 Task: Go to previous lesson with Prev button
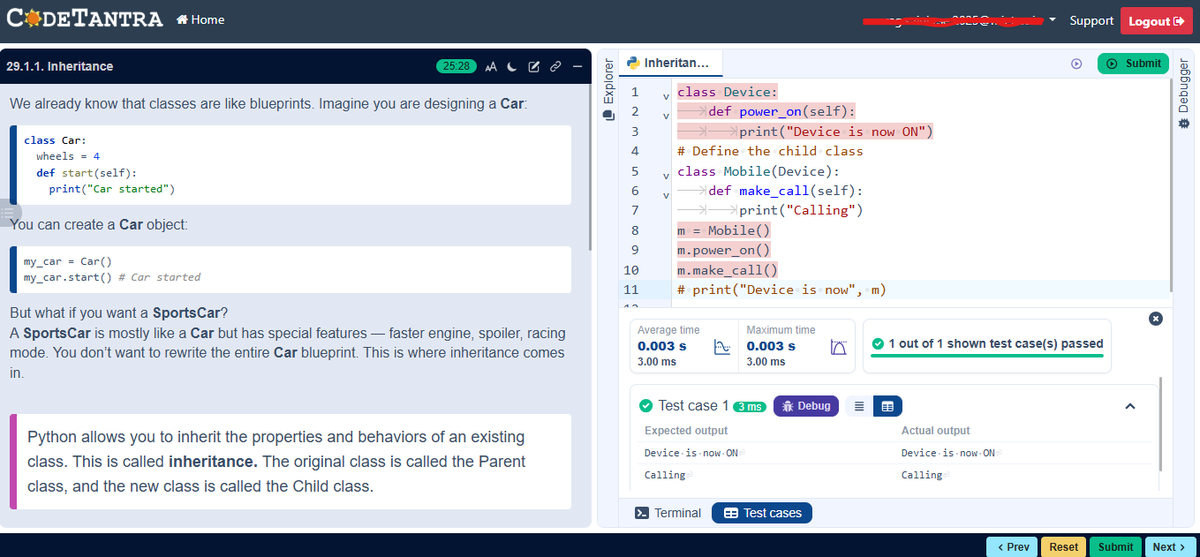click(x=1013, y=546)
